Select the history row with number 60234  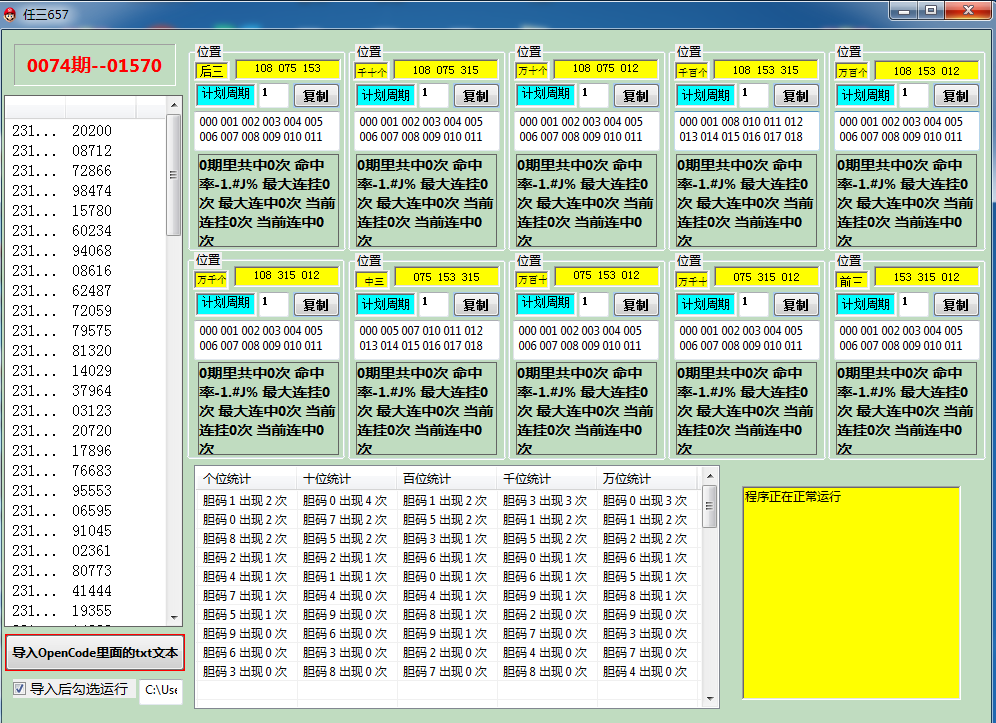click(86, 231)
